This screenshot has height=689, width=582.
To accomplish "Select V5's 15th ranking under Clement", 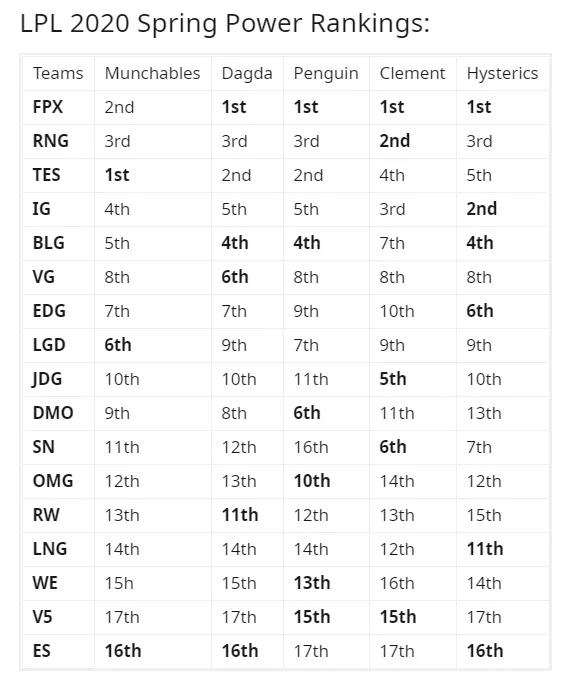I will [398, 617].
